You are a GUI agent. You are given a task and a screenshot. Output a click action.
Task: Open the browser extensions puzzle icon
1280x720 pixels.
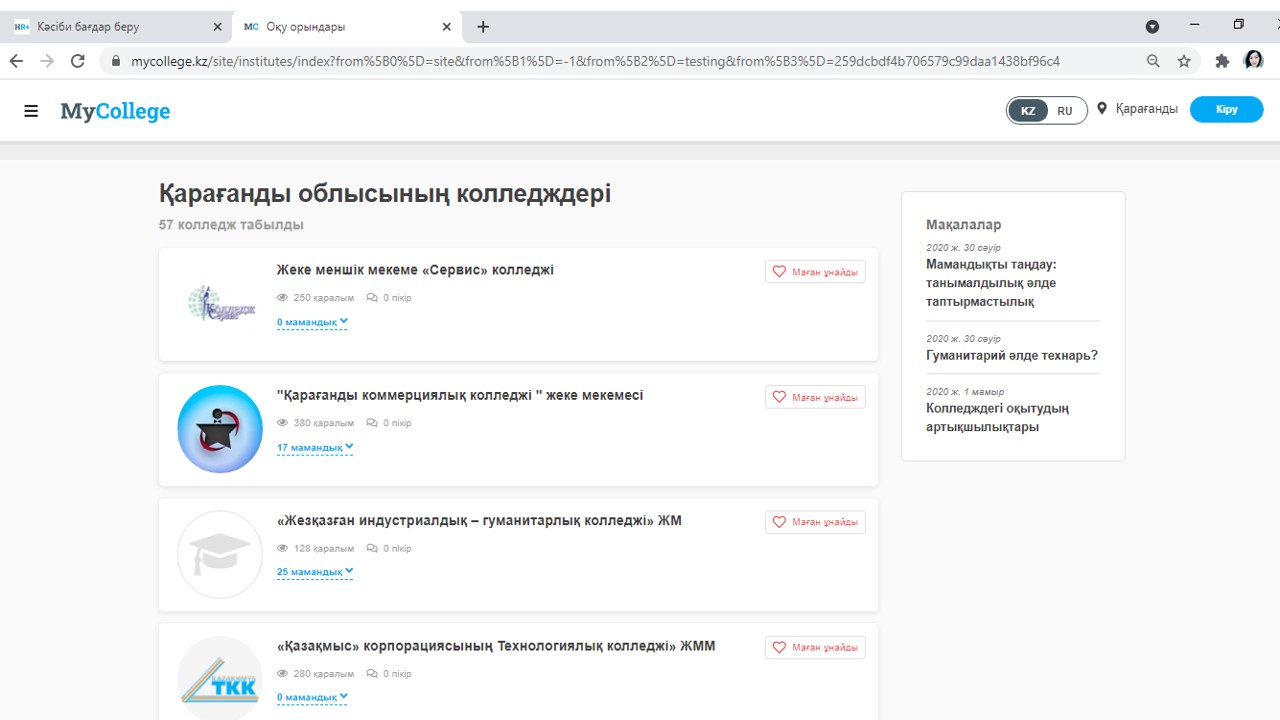(1222, 61)
